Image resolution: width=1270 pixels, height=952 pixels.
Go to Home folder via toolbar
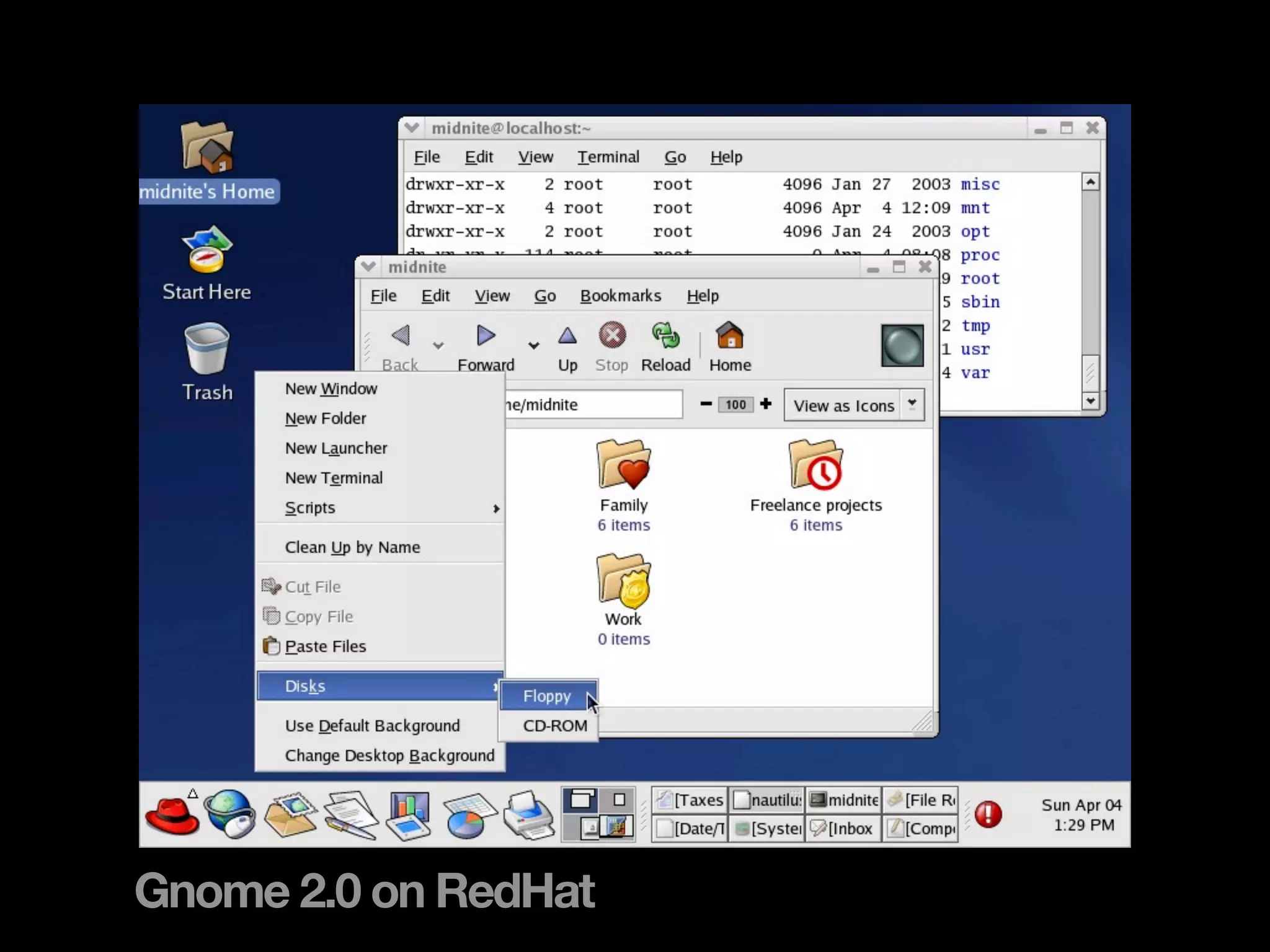pyautogui.click(x=730, y=348)
